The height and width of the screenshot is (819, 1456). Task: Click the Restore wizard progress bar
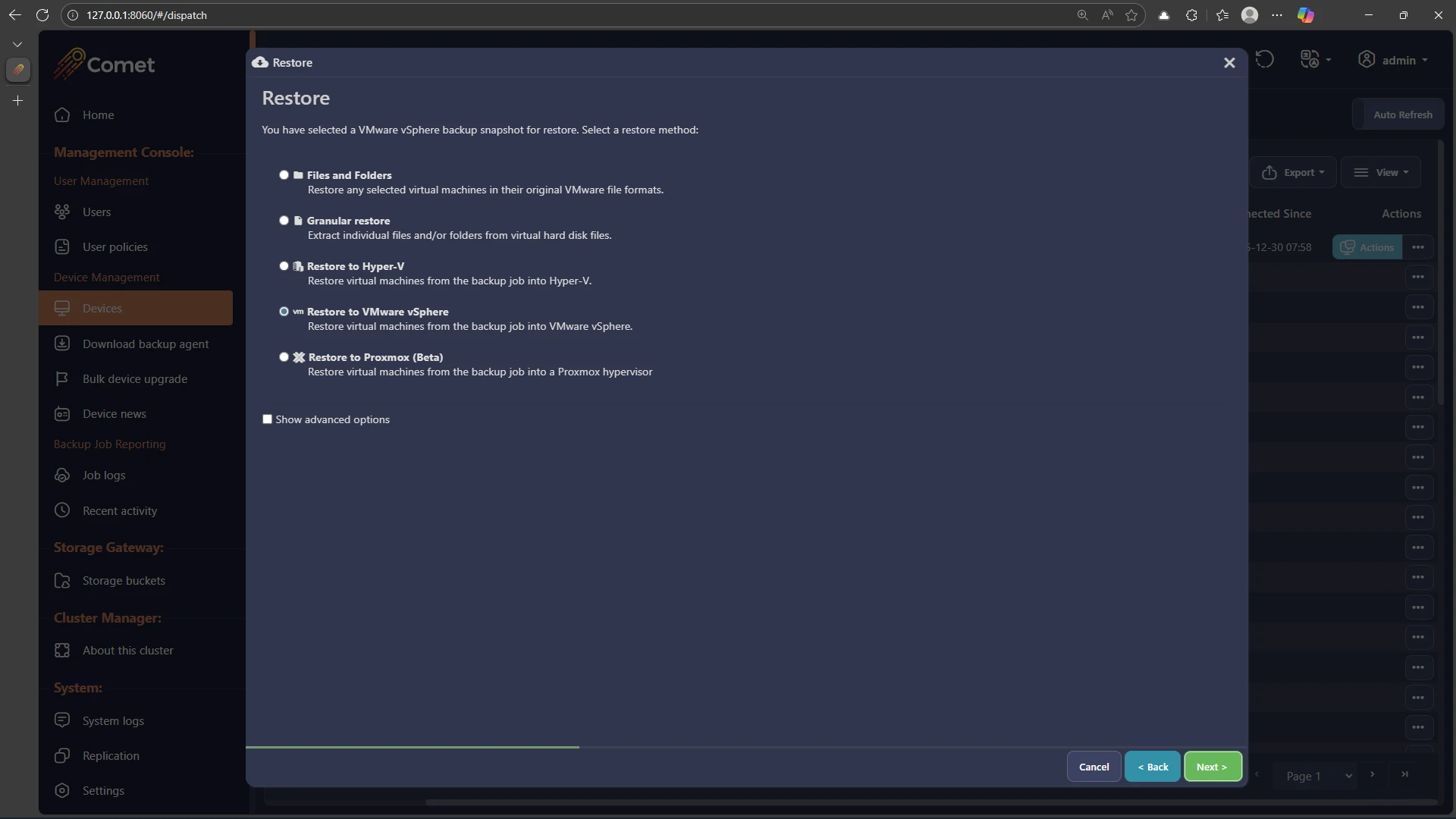coord(746,748)
